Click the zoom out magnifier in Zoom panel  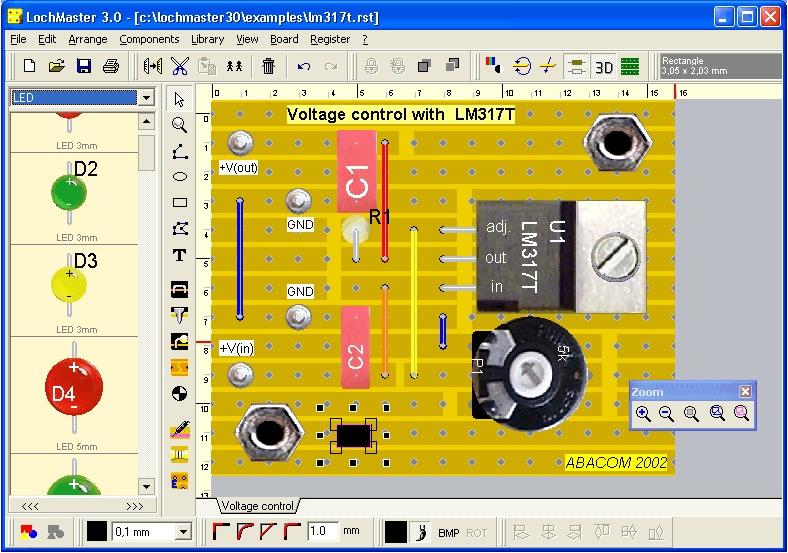[x=666, y=414]
